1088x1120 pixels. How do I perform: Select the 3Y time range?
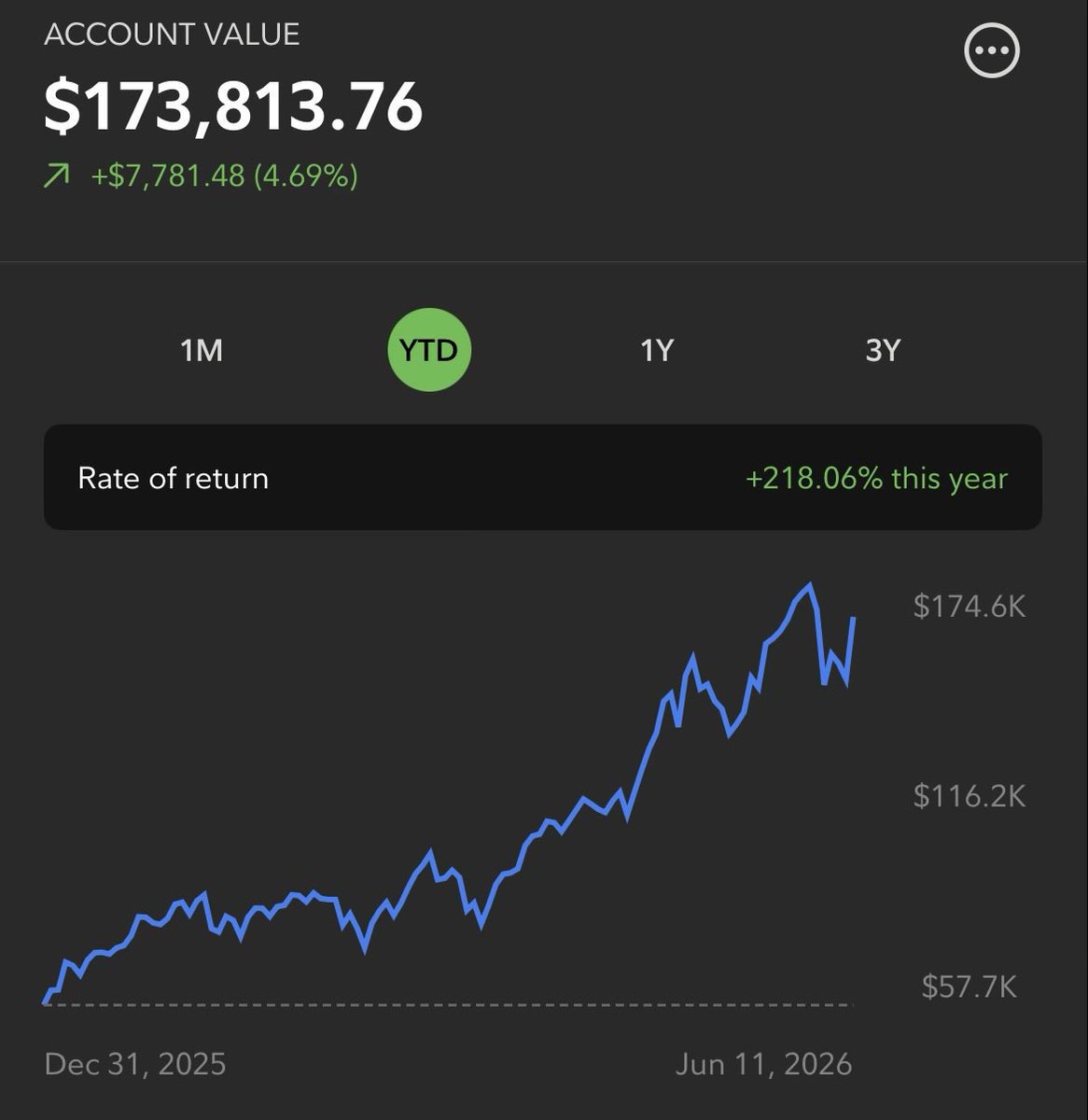[883, 350]
